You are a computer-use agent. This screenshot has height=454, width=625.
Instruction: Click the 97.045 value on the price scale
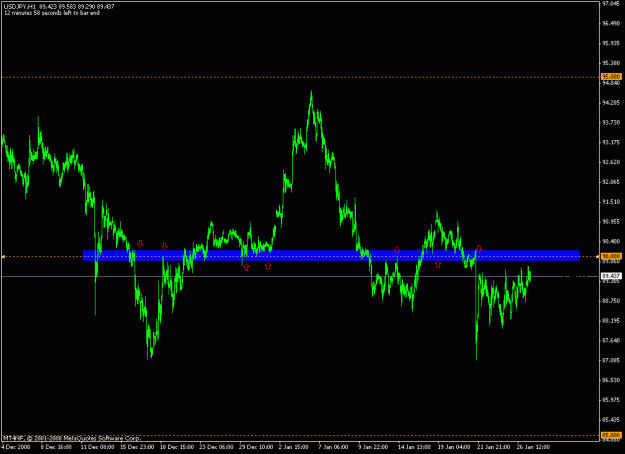pos(611,4)
